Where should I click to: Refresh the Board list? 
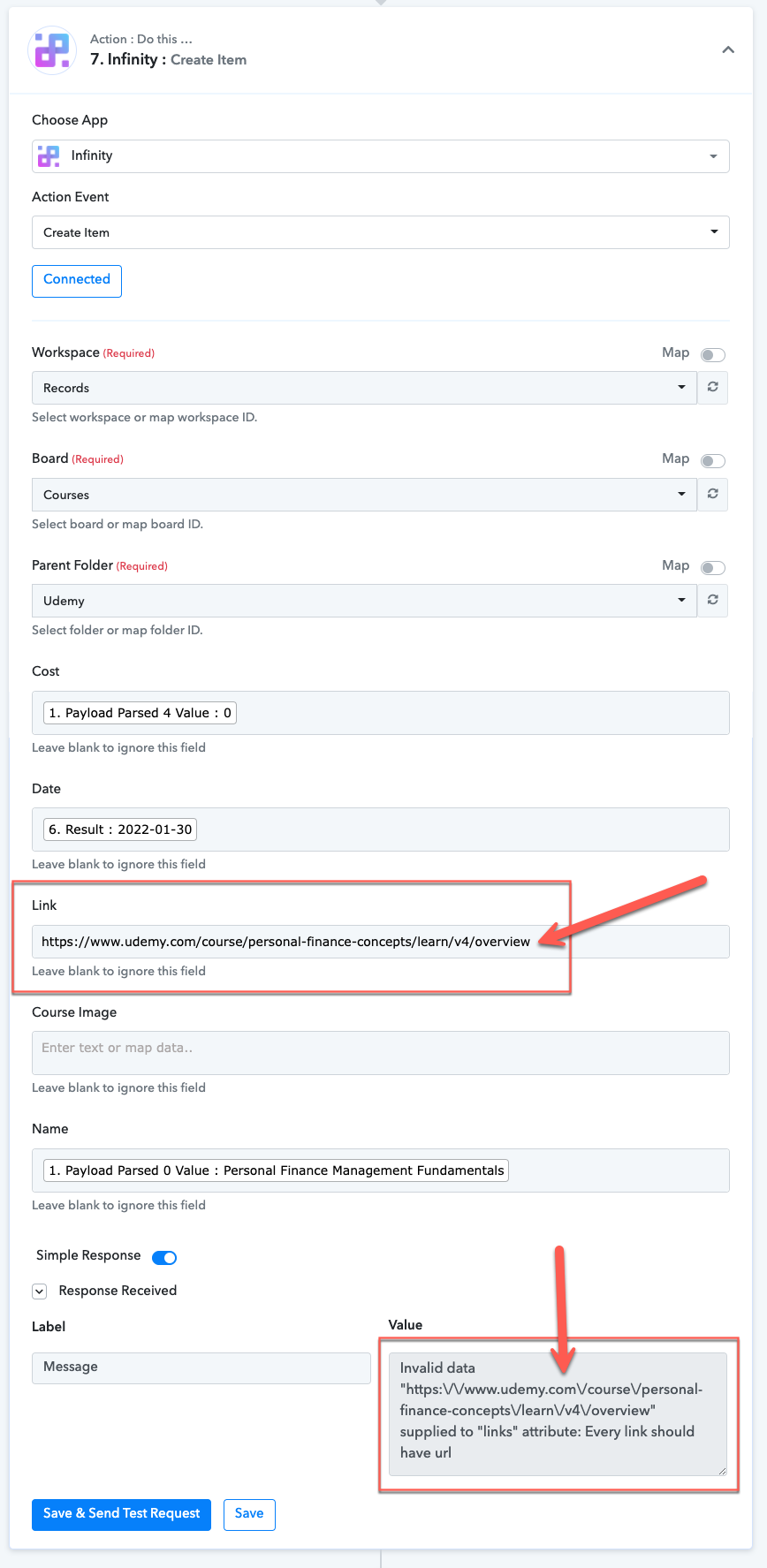(713, 495)
